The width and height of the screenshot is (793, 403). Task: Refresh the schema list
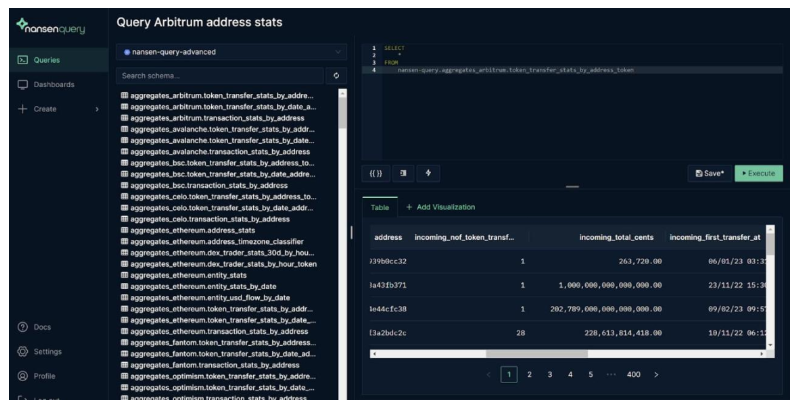point(336,76)
